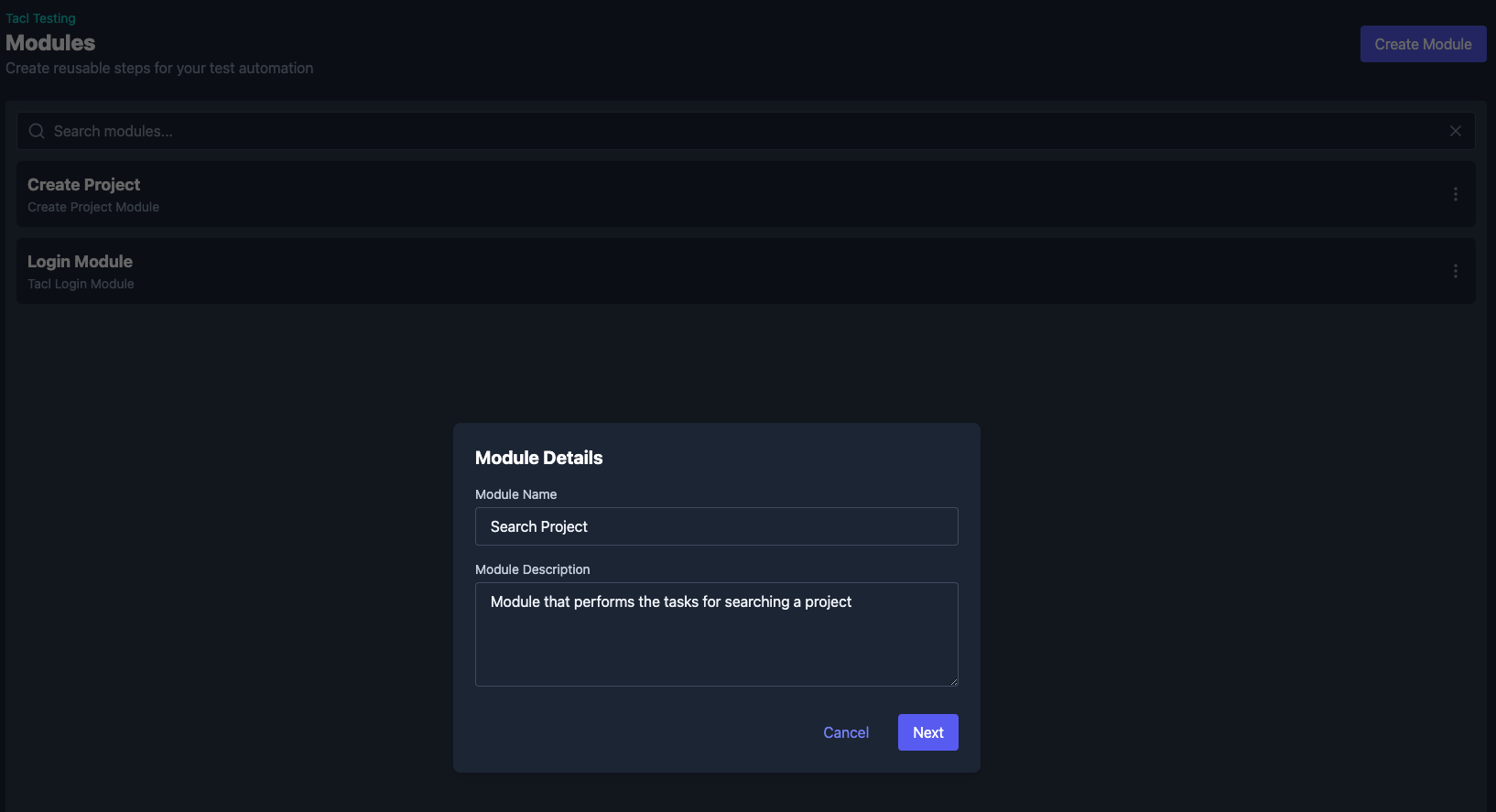1496x812 pixels.
Task: Click the magnifier icon in search bar
Action: pos(37,131)
